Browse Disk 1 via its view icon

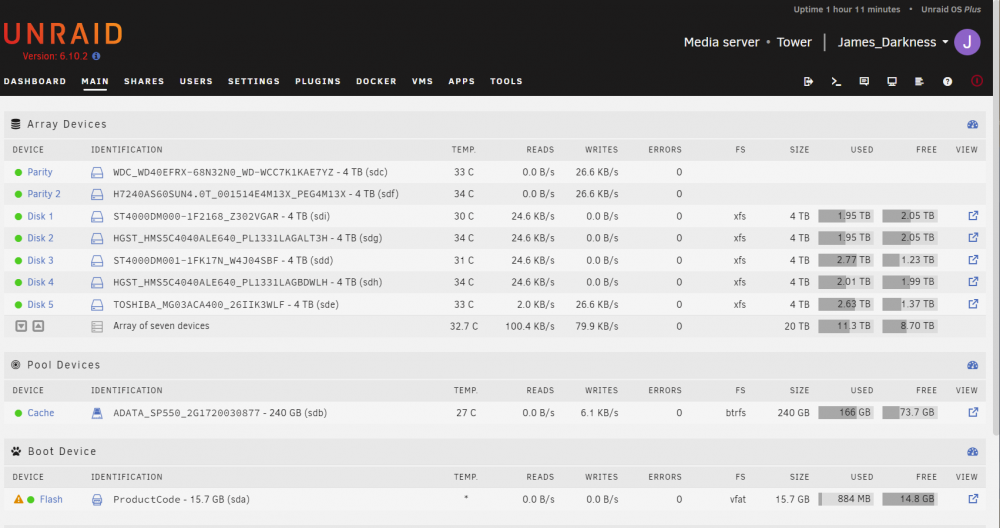973,216
